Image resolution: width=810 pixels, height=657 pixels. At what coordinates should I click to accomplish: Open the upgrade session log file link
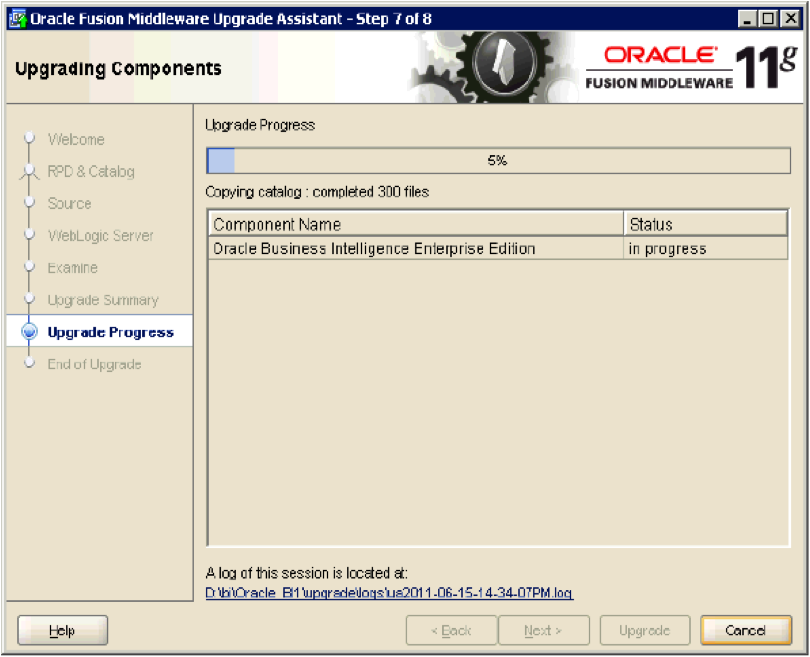pyautogui.click(x=389, y=592)
